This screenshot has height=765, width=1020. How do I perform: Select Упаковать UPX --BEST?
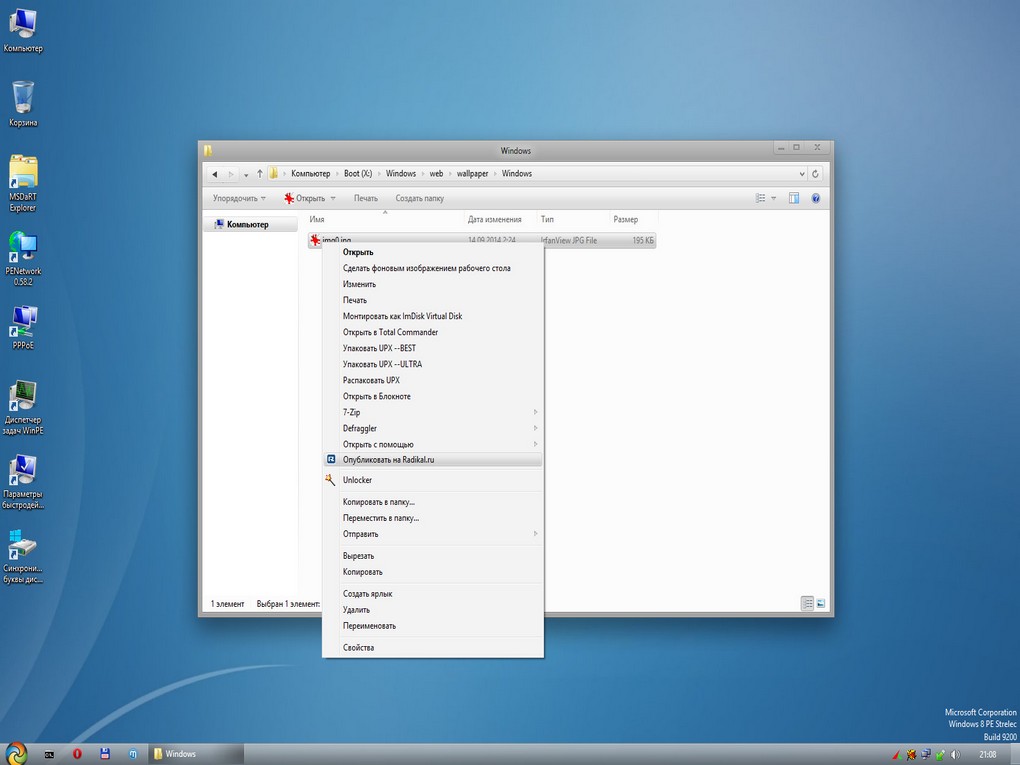point(433,348)
